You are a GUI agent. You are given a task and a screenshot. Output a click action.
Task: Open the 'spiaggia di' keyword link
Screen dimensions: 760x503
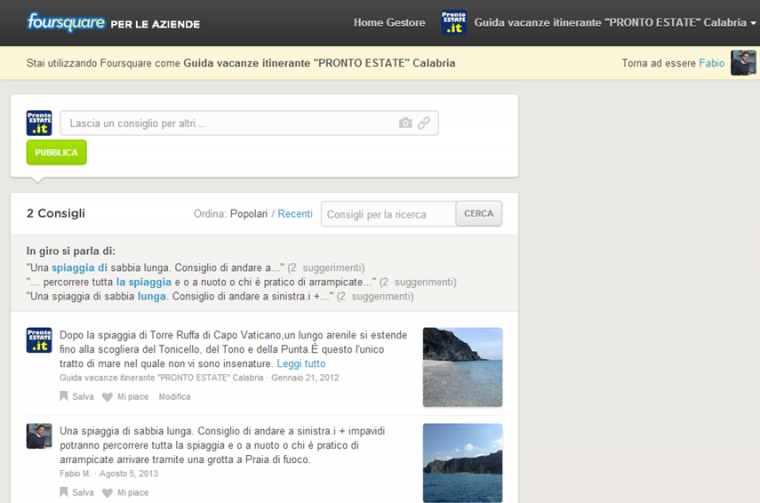(x=79, y=268)
